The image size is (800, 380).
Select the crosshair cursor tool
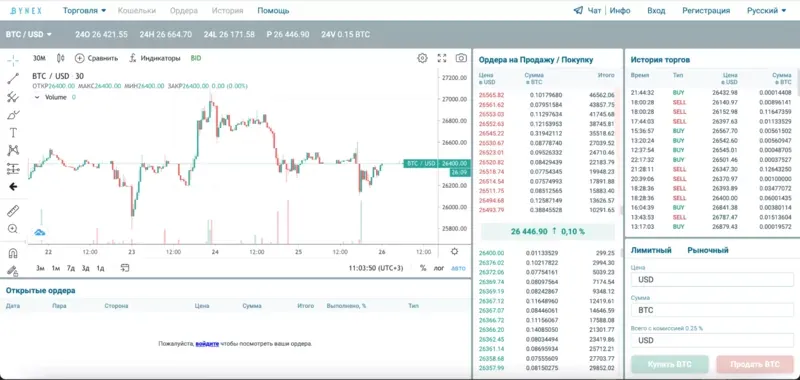13,60
